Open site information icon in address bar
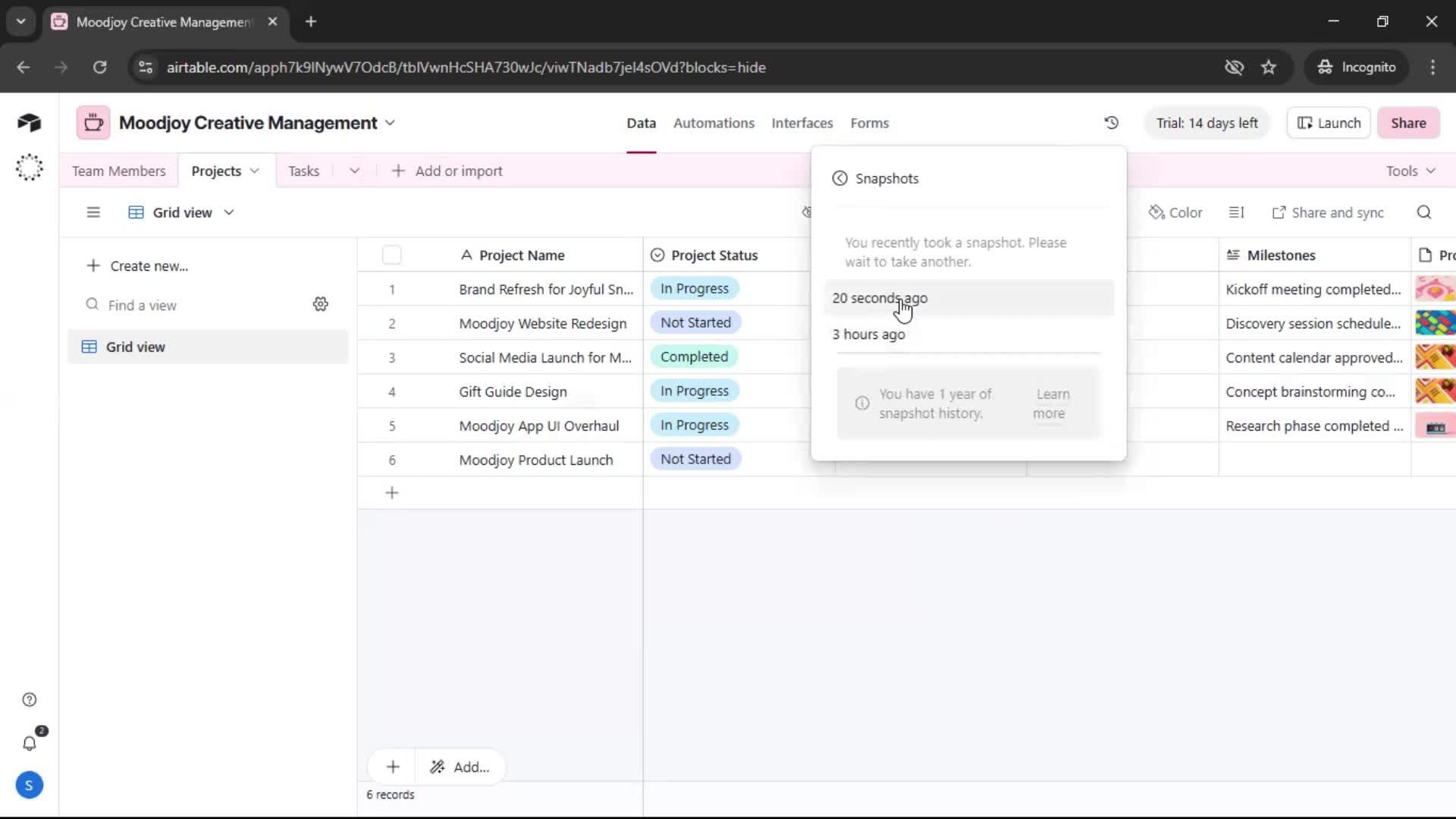1456x819 pixels. coord(146,67)
